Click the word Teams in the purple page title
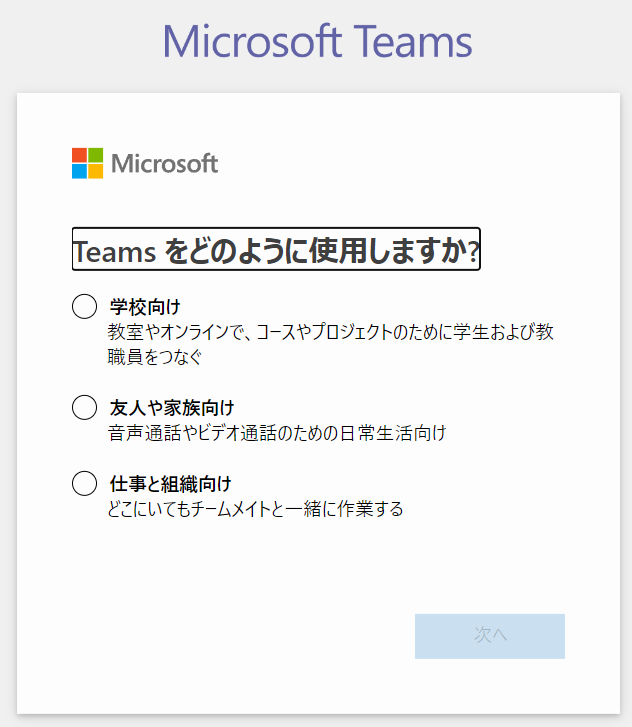This screenshot has width=632, height=727. (x=413, y=42)
